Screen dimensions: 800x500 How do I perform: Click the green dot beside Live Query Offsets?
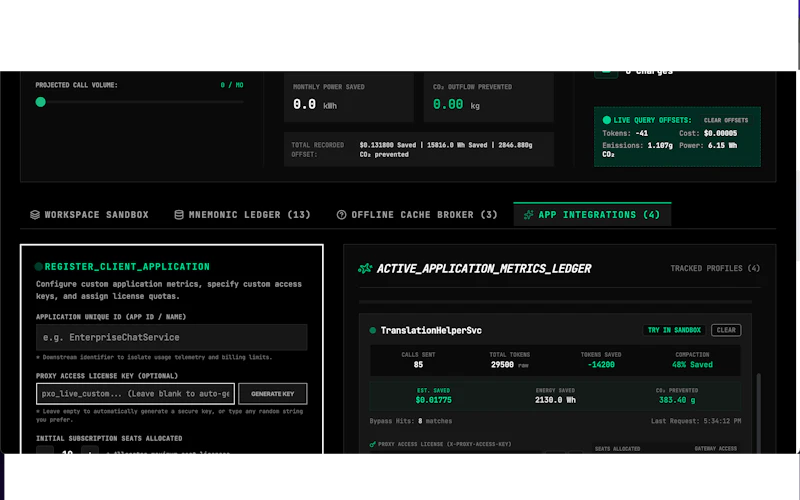607,120
